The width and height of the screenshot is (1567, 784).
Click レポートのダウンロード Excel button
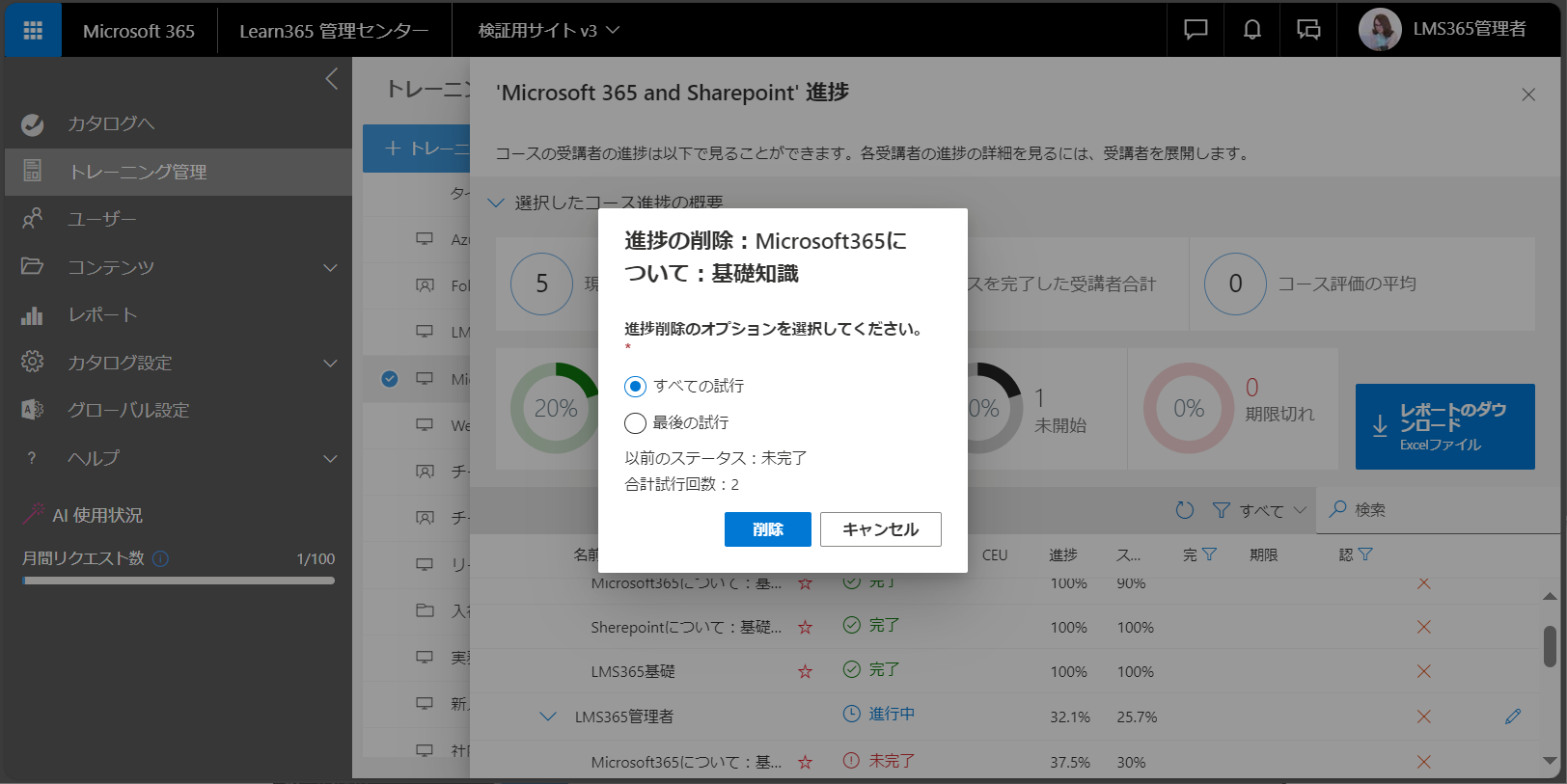tap(1445, 426)
